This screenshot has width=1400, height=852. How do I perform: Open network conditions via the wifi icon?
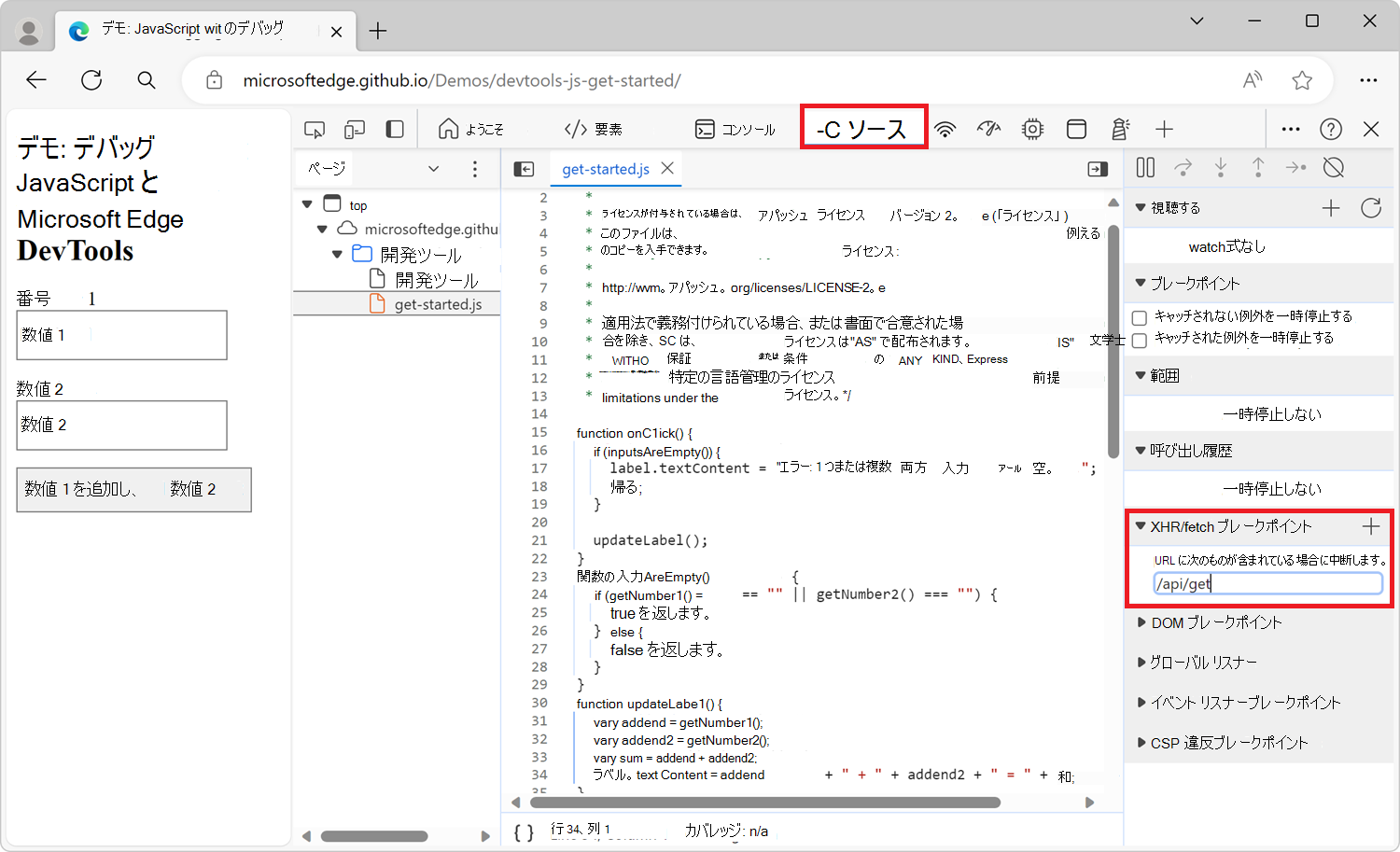click(x=945, y=129)
